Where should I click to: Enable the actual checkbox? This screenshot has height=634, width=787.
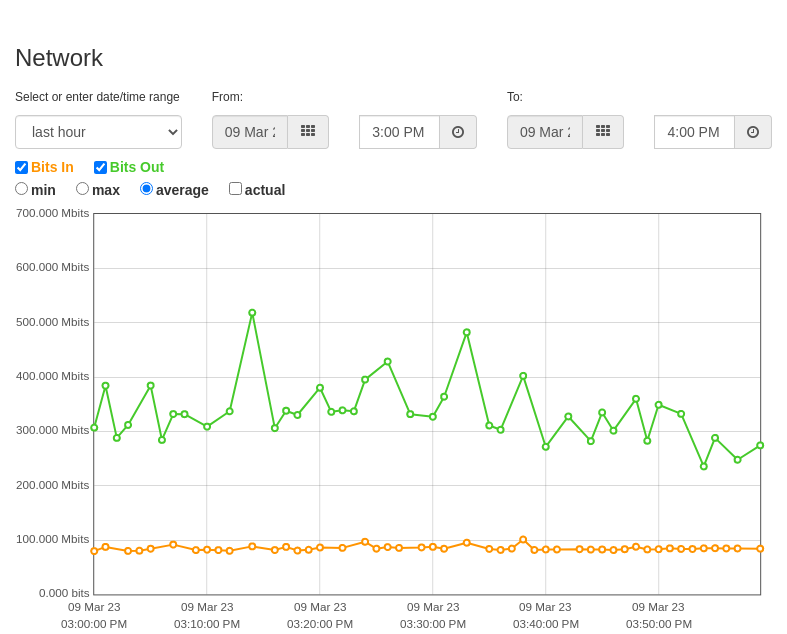tap(235, 189)
